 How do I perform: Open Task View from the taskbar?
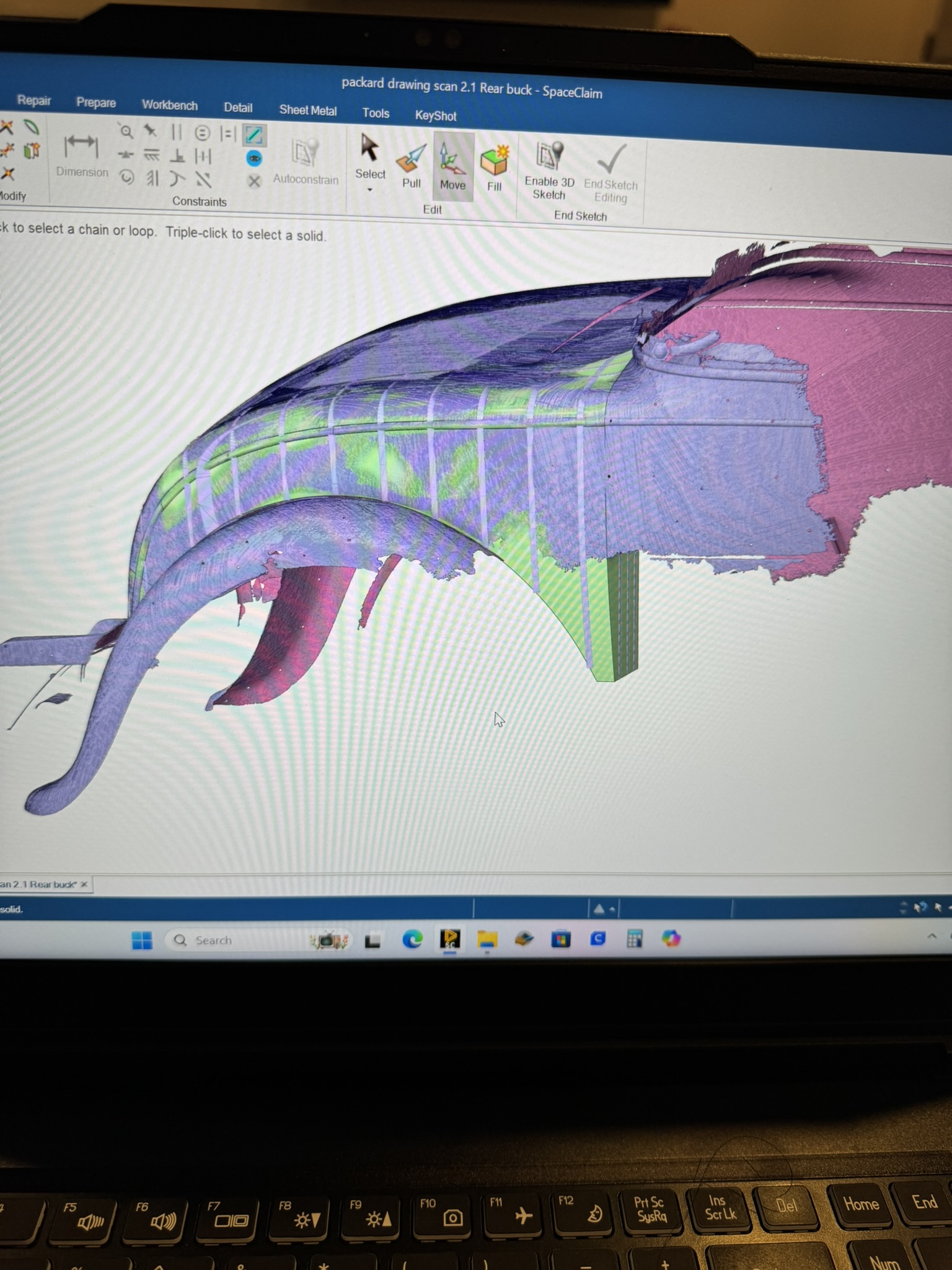372,941
